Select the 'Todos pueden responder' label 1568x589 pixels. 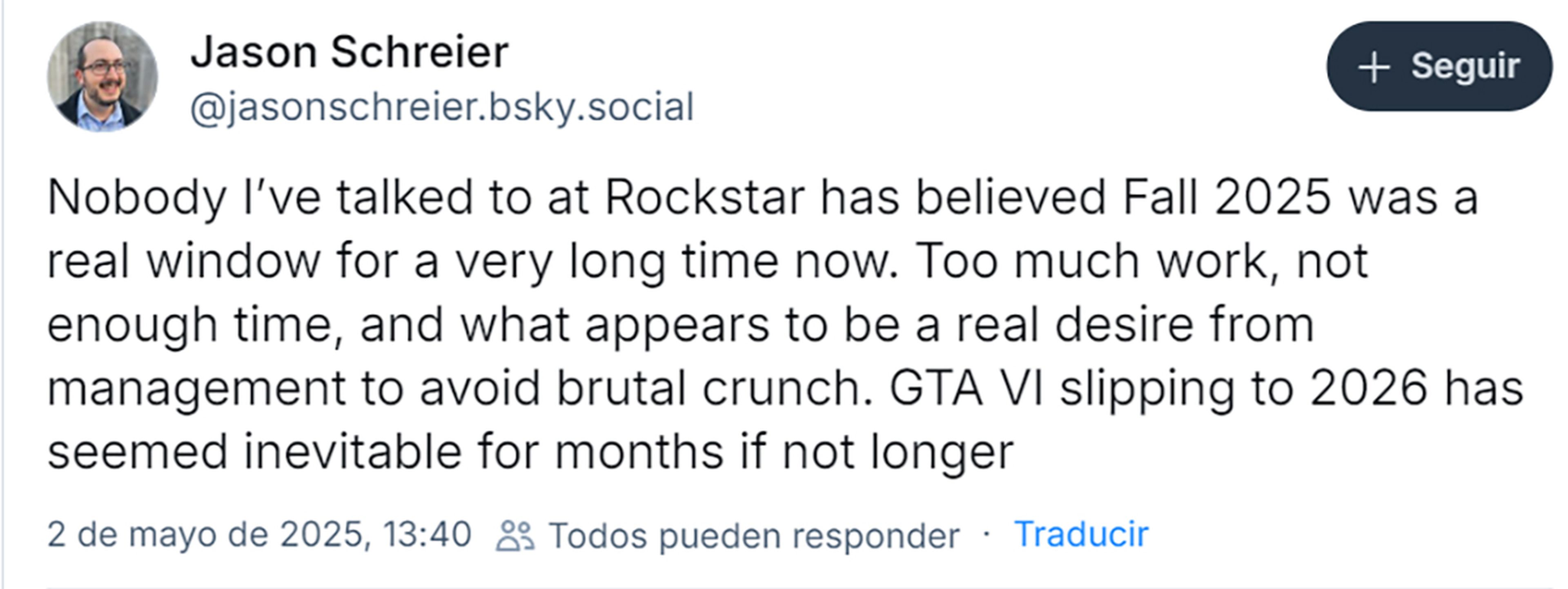tap(754, 536)
